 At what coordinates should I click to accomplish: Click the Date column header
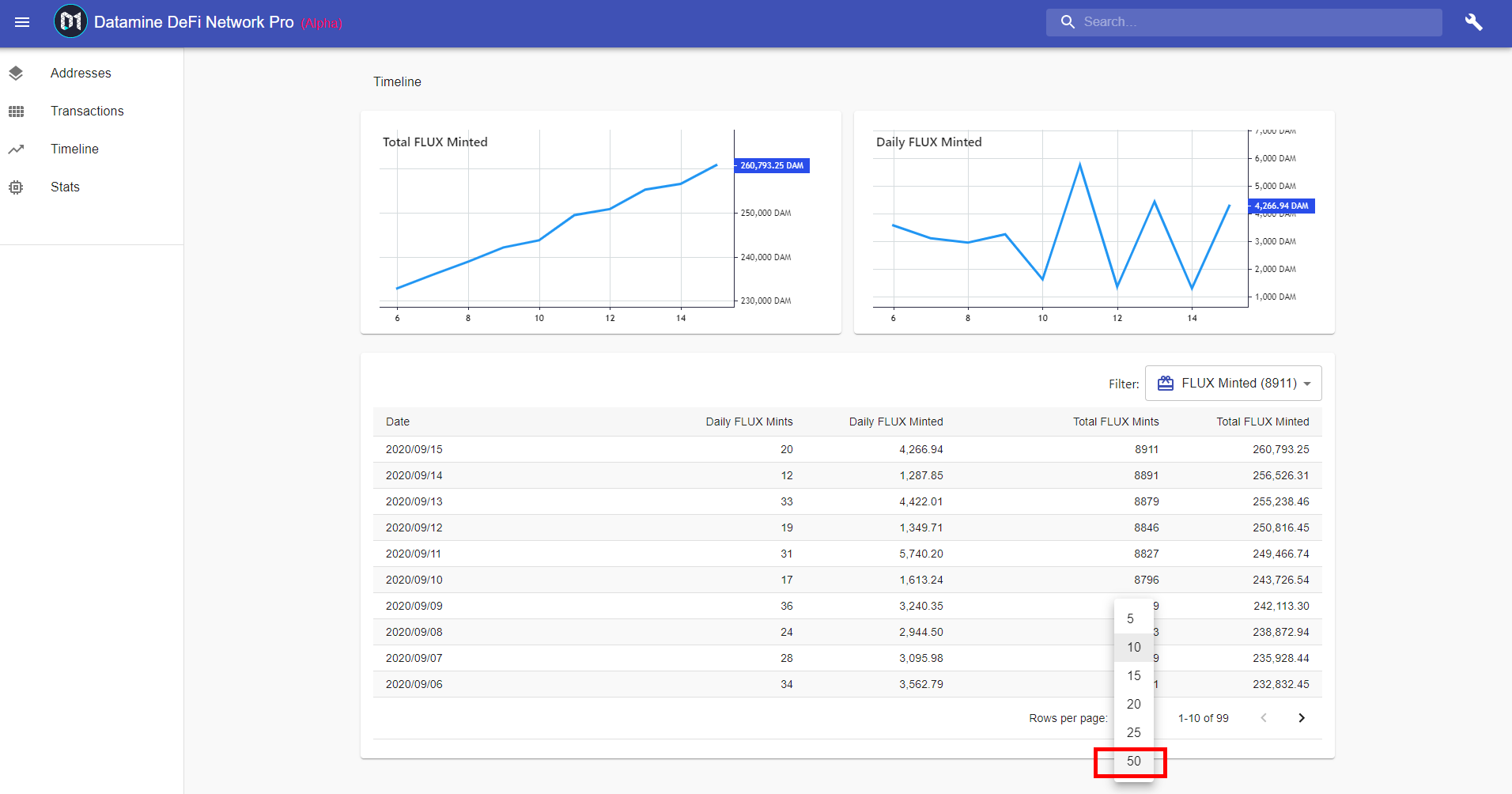pyautogui.click(x=398, y=422)
